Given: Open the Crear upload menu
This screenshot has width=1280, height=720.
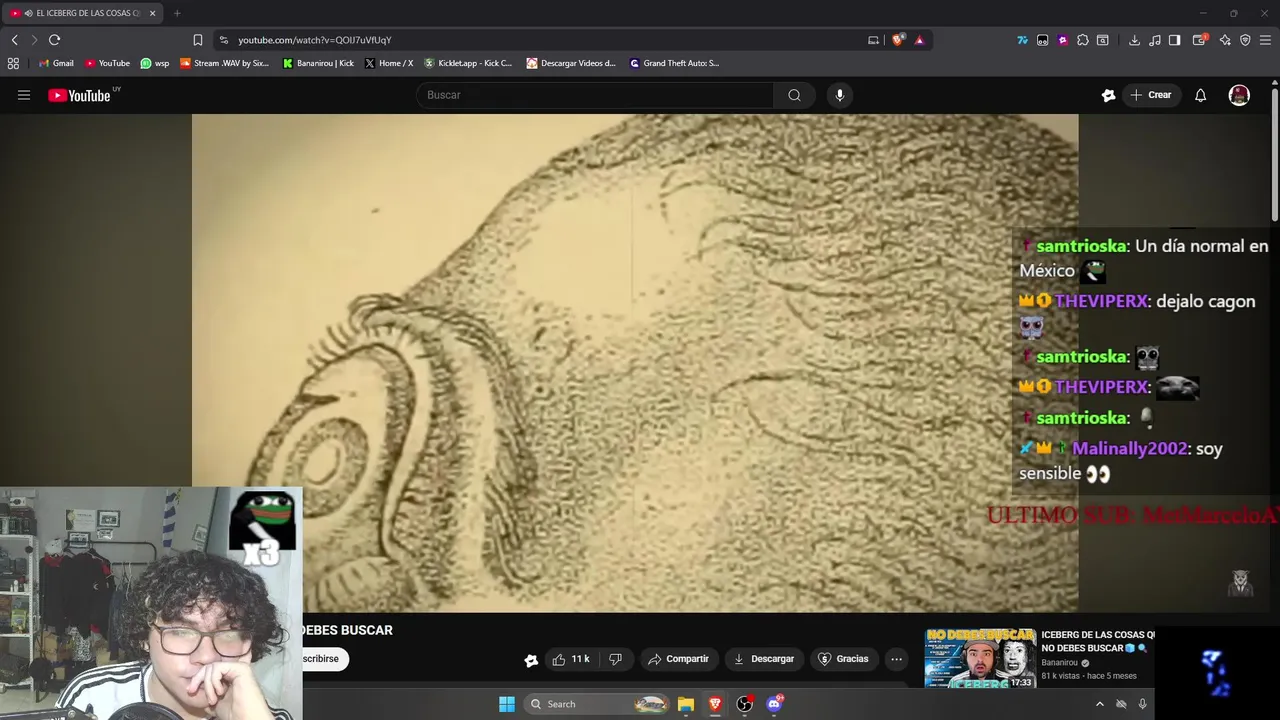Looking at the screenshot, I should coord(1151,95).
